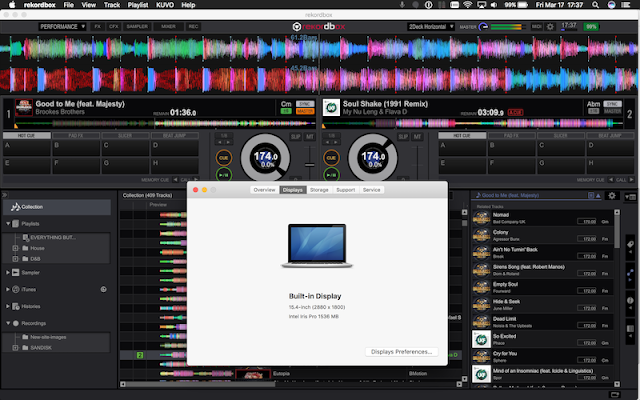Open the Track menu
Screen dimensions: 640x400
[x=111, y=5]
